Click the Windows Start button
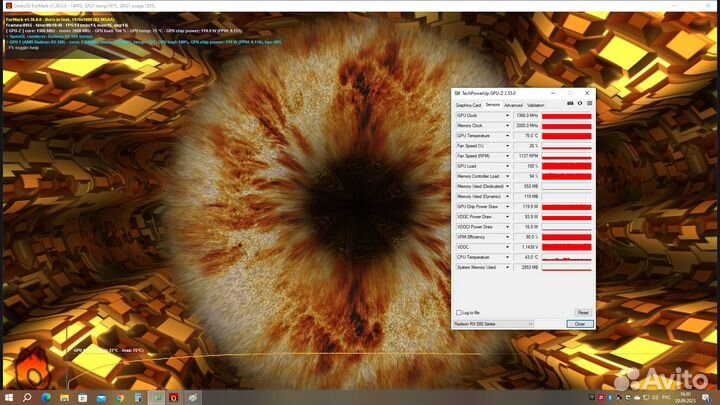Screen dimensions: 720x405 pyautogui.click(x=8, y=397)
